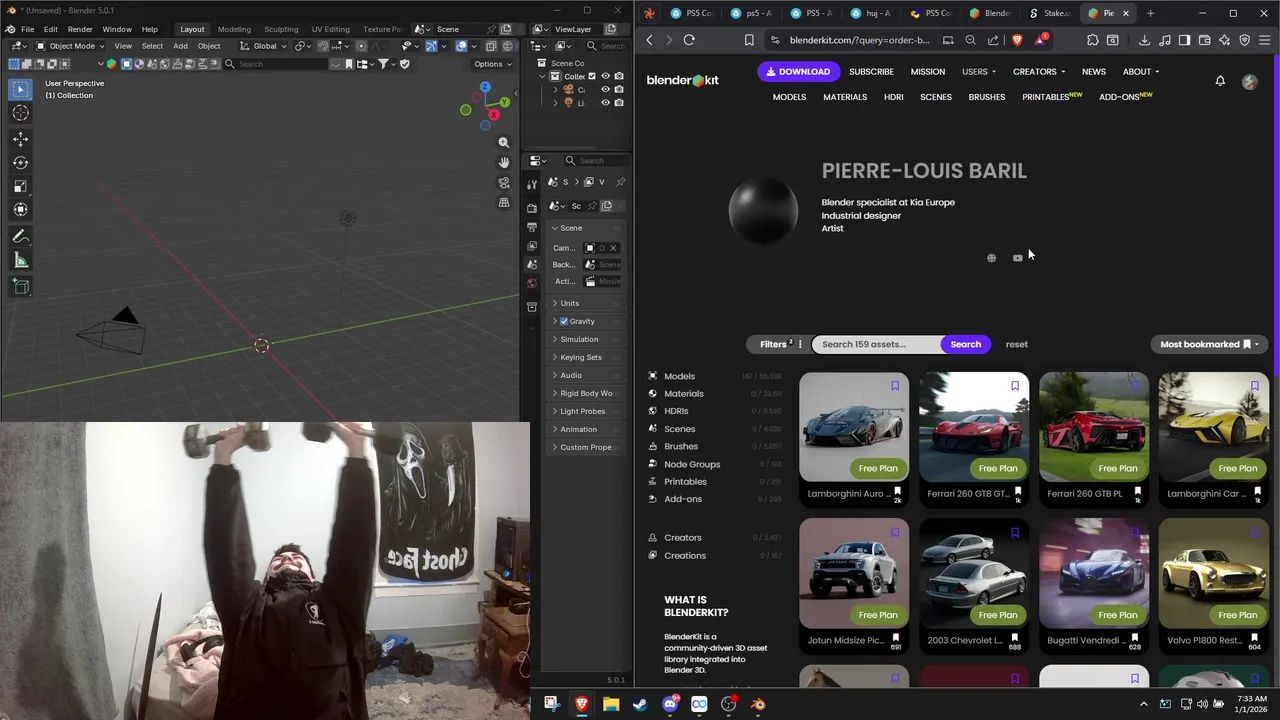The width and height of the screenshot is (1280, 720).
Task: Open the Render properties tab
Action: coord(532,208)
